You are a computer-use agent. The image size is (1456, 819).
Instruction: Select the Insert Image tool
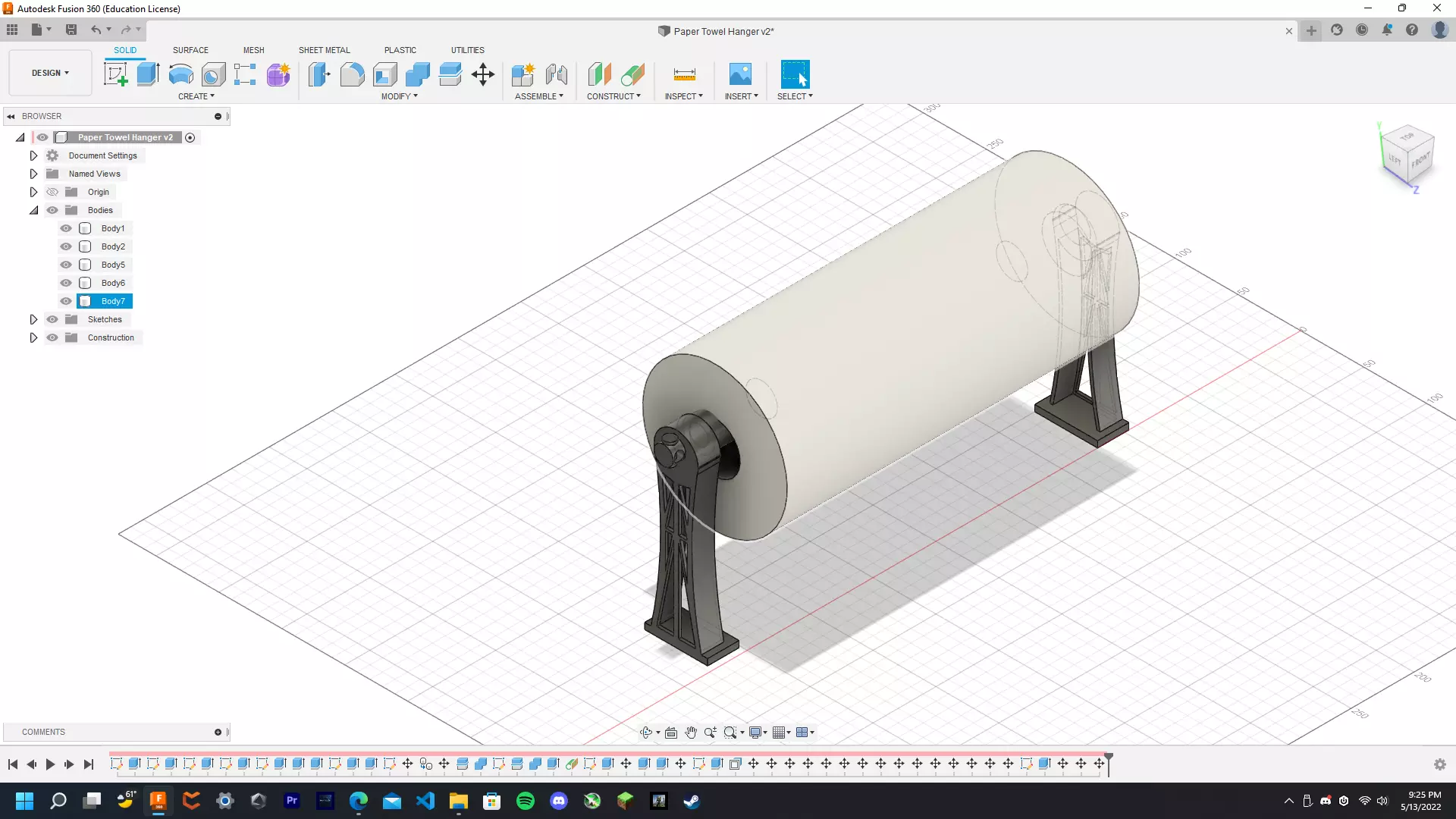coord(740,74)
